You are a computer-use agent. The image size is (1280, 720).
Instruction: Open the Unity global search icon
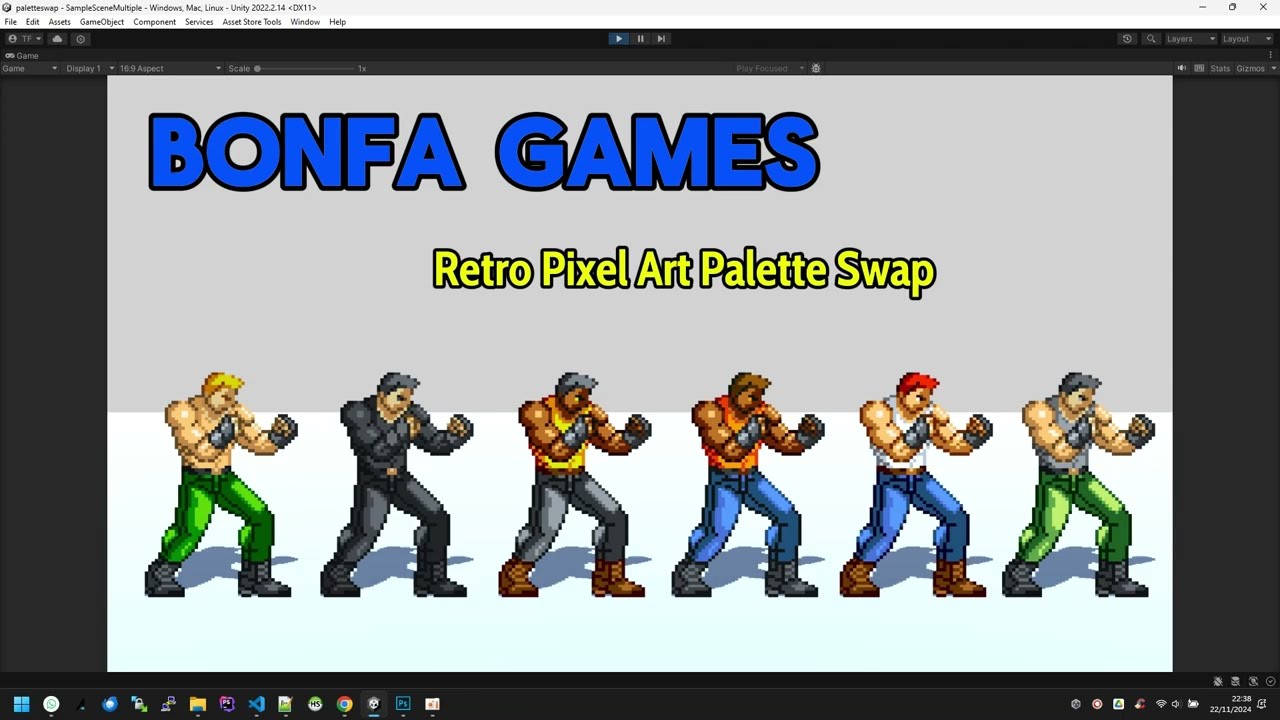point(1151,39)
